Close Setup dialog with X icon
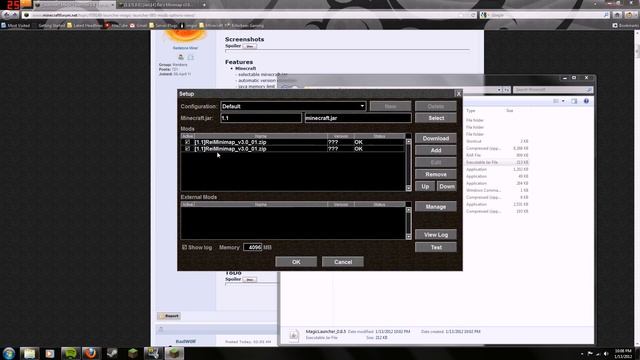This screenshot has height=360, width=640. (x=458, y=93)
